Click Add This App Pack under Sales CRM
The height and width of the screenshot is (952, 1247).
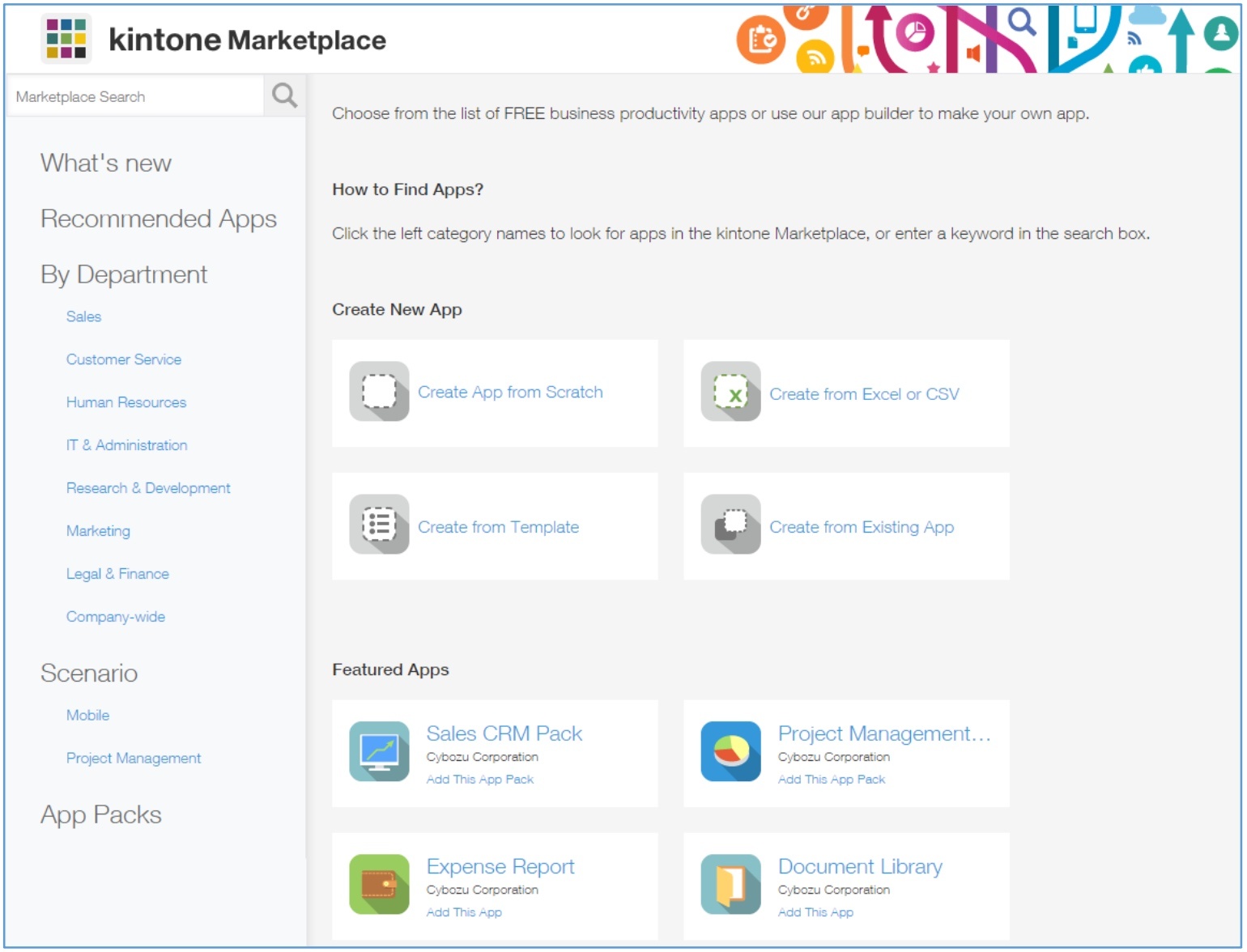[x=480, y=780]
